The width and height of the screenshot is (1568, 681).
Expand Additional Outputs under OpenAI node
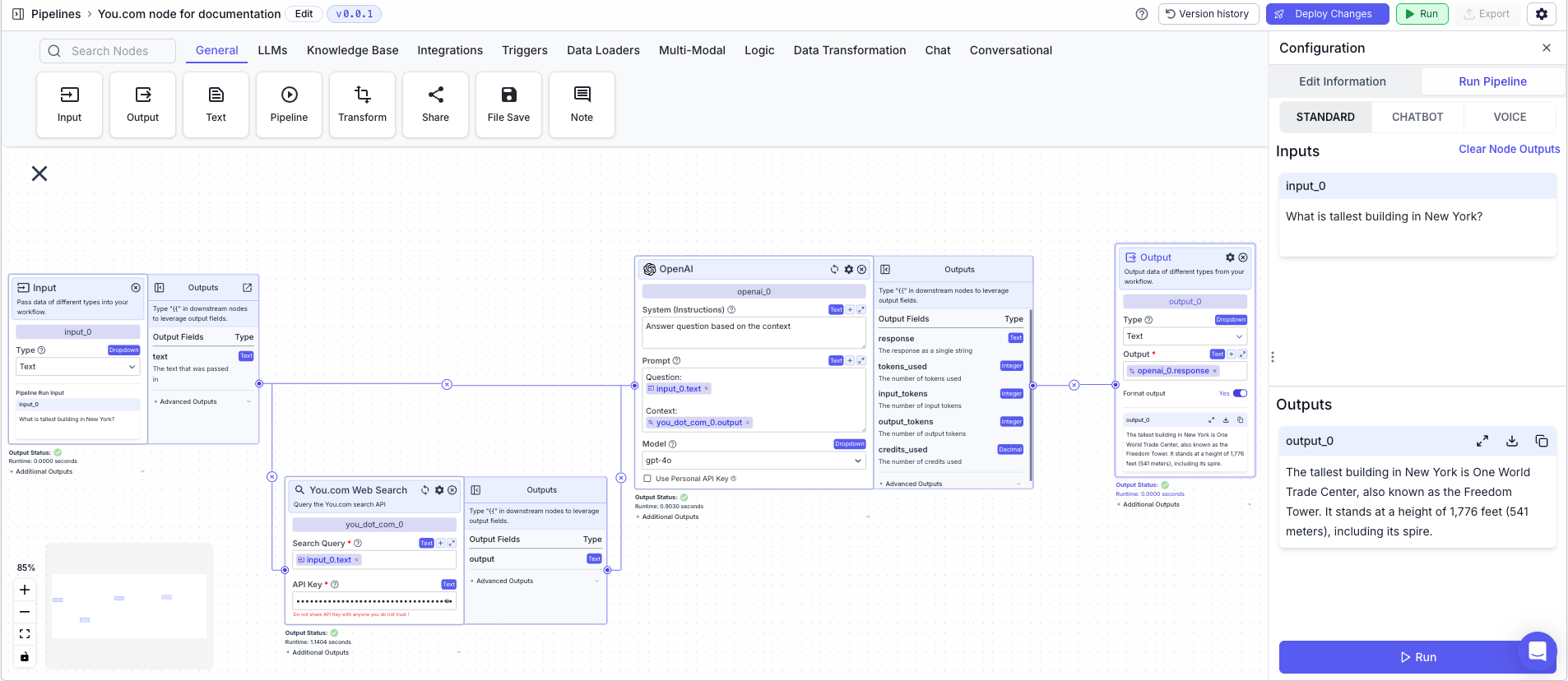coord(753,517)
